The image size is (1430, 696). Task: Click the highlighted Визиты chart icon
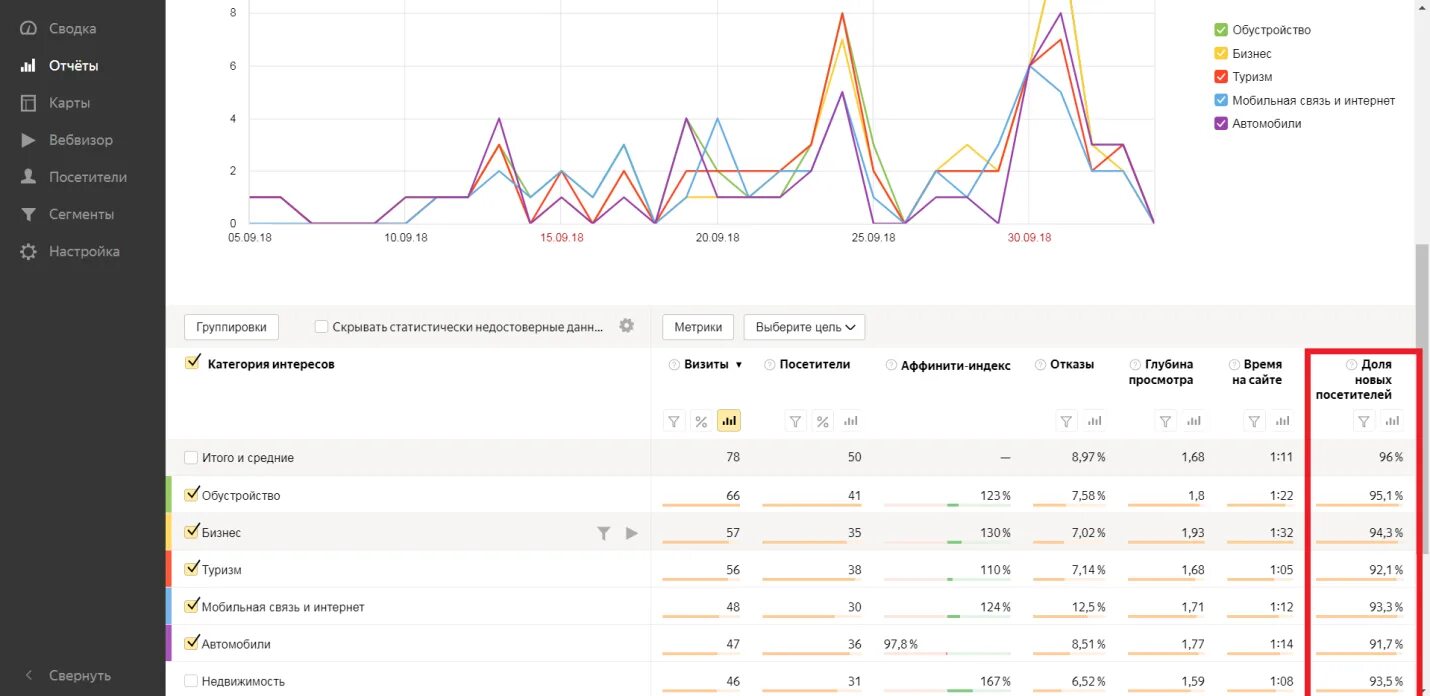click(729, 421)
